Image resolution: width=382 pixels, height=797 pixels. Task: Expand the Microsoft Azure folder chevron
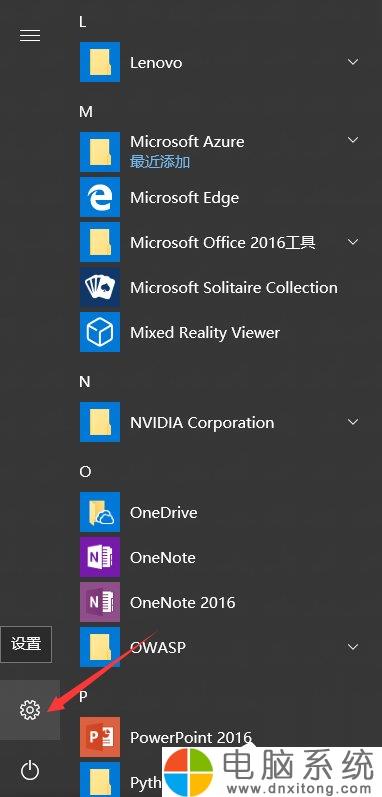(x=353, y=140)
